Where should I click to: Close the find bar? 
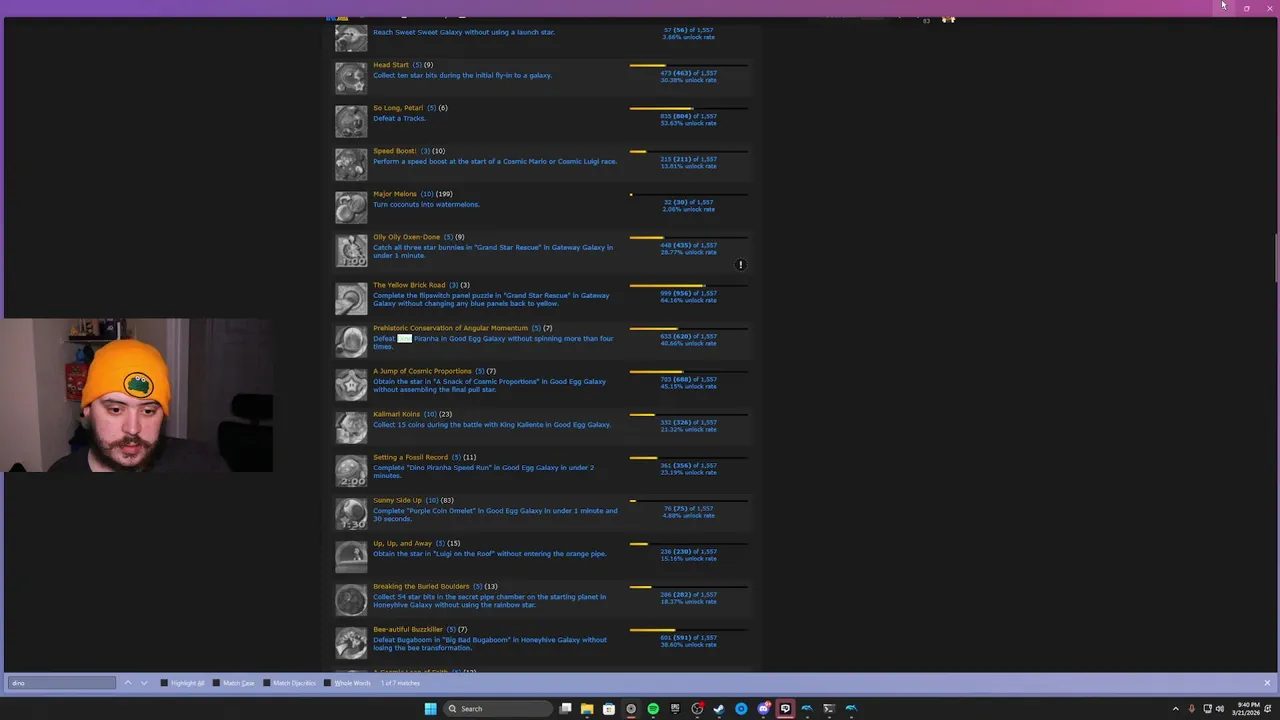[x=1267, y=683]
